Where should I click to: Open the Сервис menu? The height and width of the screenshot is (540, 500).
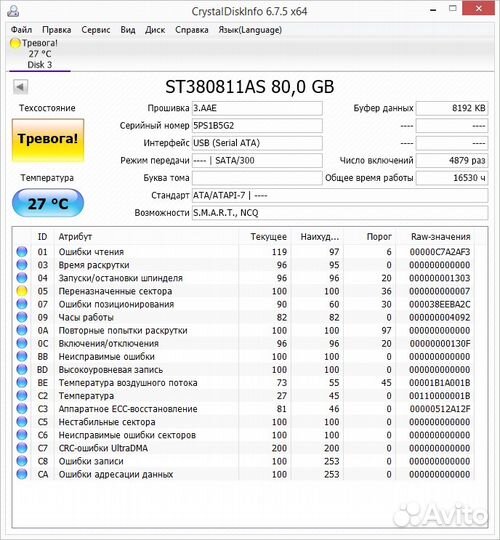click(96, 30)
